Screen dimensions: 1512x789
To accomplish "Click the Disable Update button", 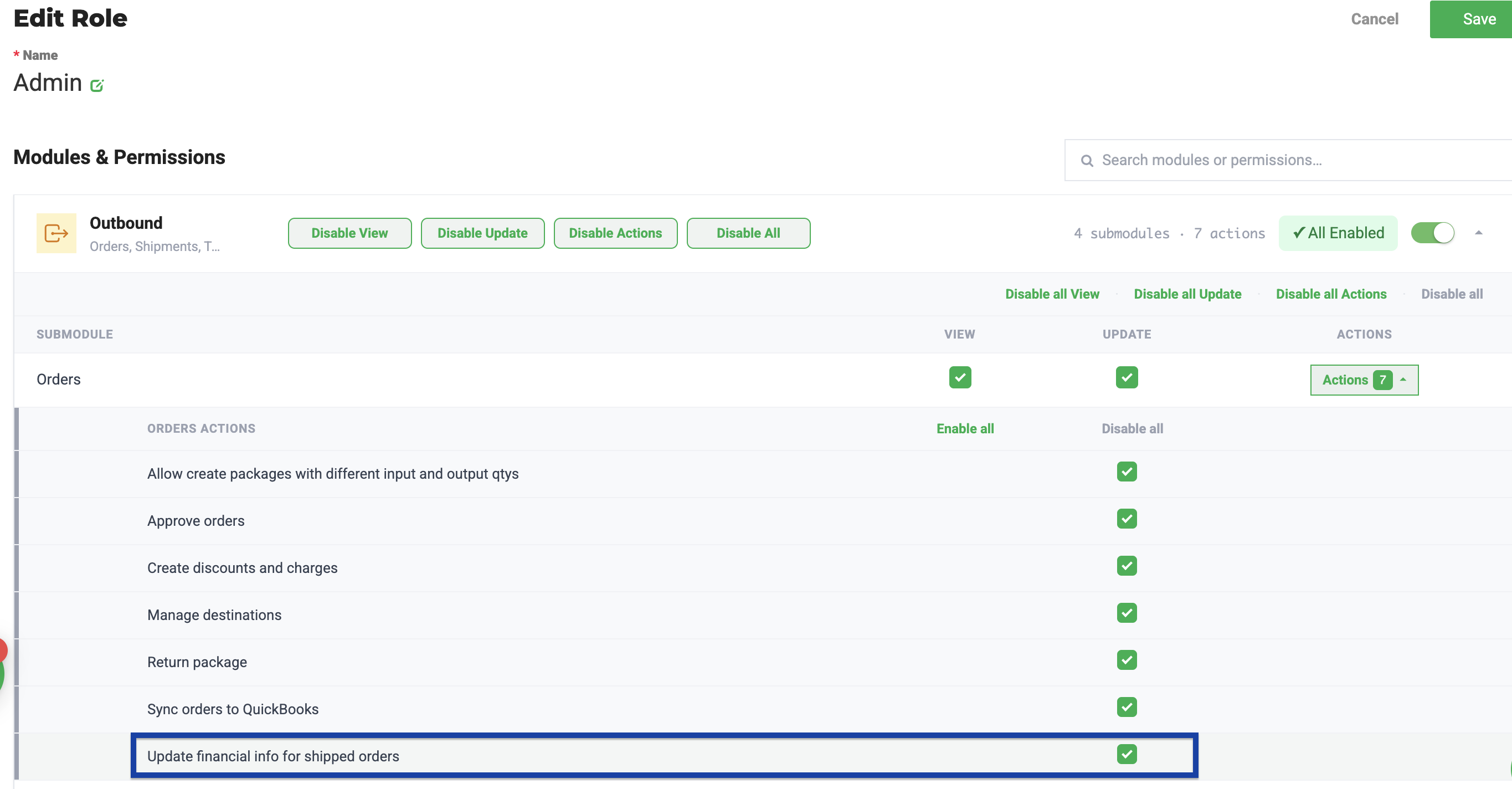I will pyautogui.click(x=482, y=233).
